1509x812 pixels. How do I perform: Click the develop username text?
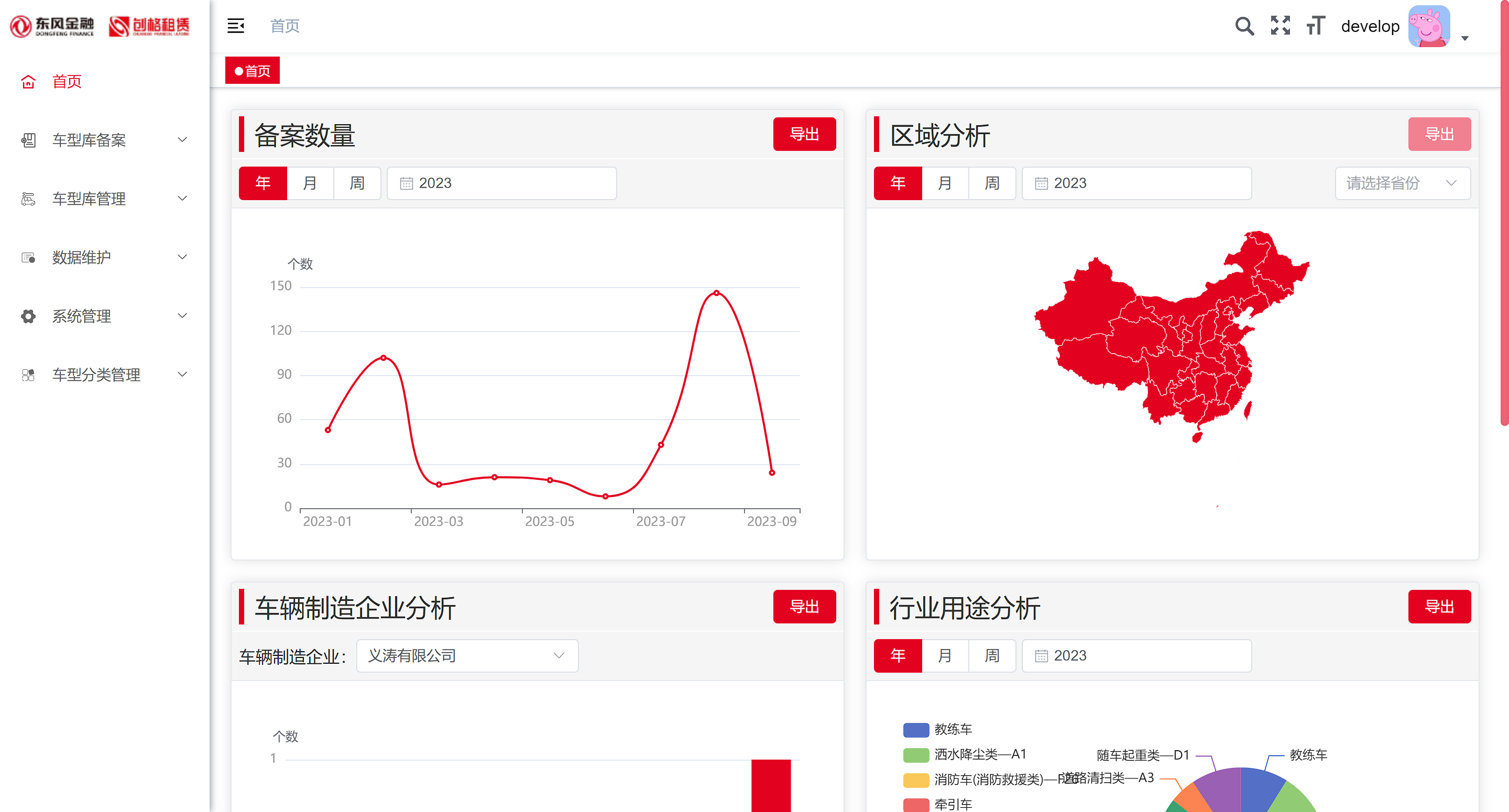coord(1370,26)
